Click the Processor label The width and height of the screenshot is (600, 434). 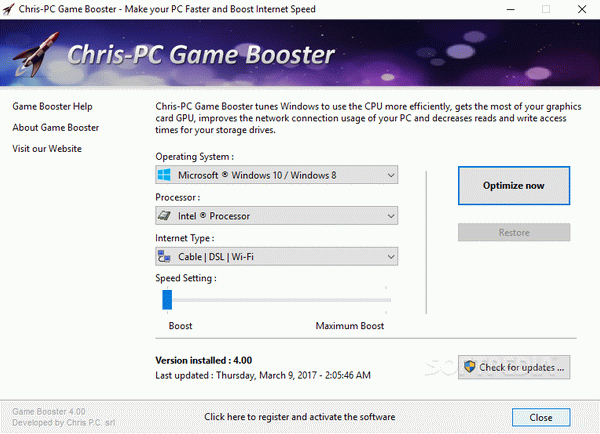point(178,197)
